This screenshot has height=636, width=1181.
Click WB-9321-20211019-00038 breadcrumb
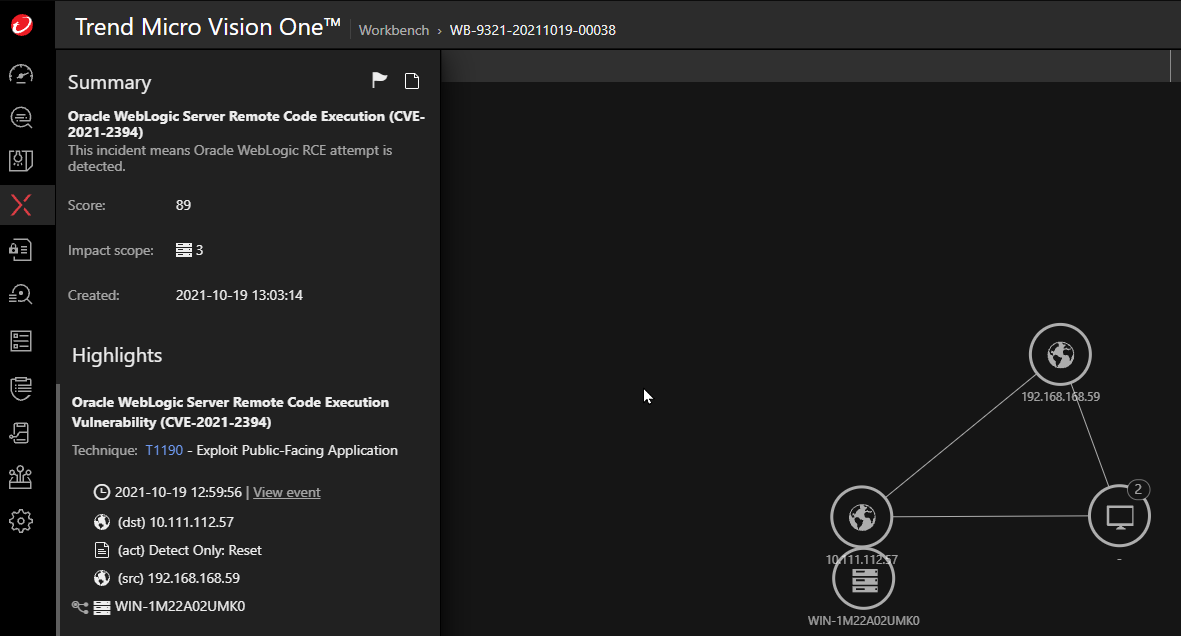click(x=533, y=30)
